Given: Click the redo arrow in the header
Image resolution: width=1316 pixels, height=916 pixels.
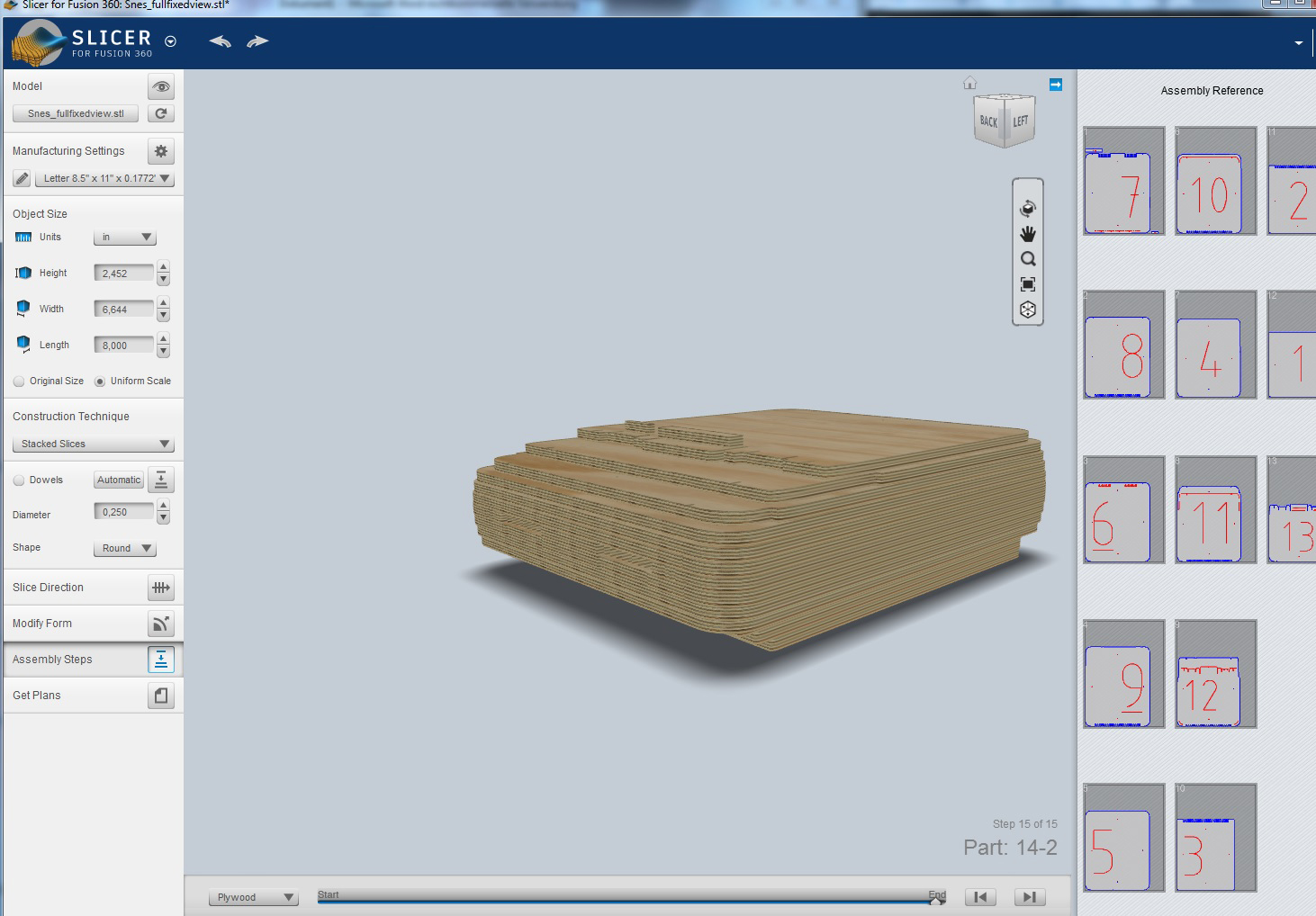Looking at the screenshot, I should click(x=257, y=40).
